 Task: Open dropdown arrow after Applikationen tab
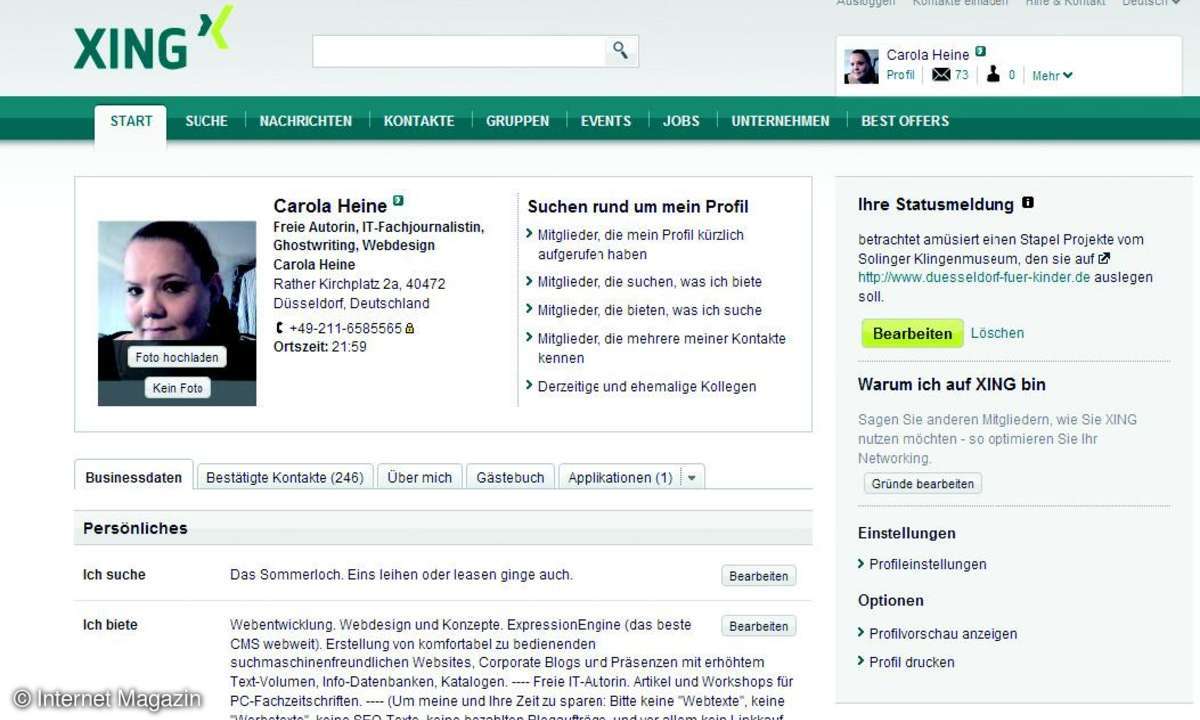coord(693,478)
